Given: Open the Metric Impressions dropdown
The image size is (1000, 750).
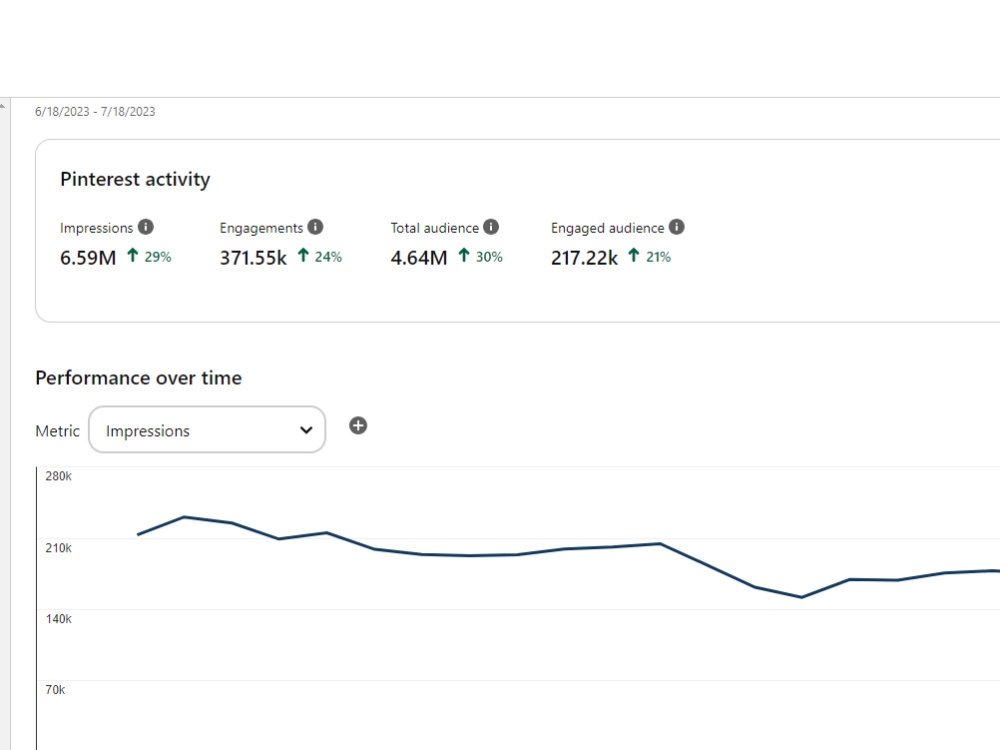Looking at the screenshot, I should (207, 430).
